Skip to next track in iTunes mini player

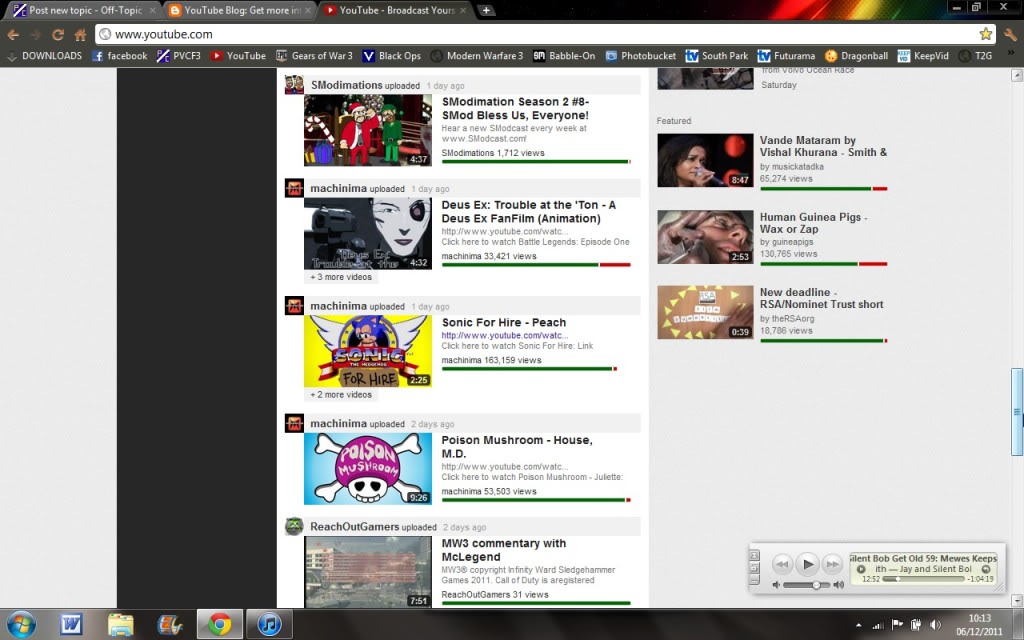click(x=832, y=564)
